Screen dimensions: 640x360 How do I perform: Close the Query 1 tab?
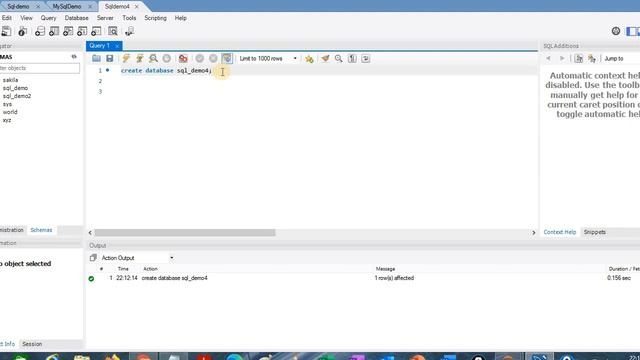117,46
